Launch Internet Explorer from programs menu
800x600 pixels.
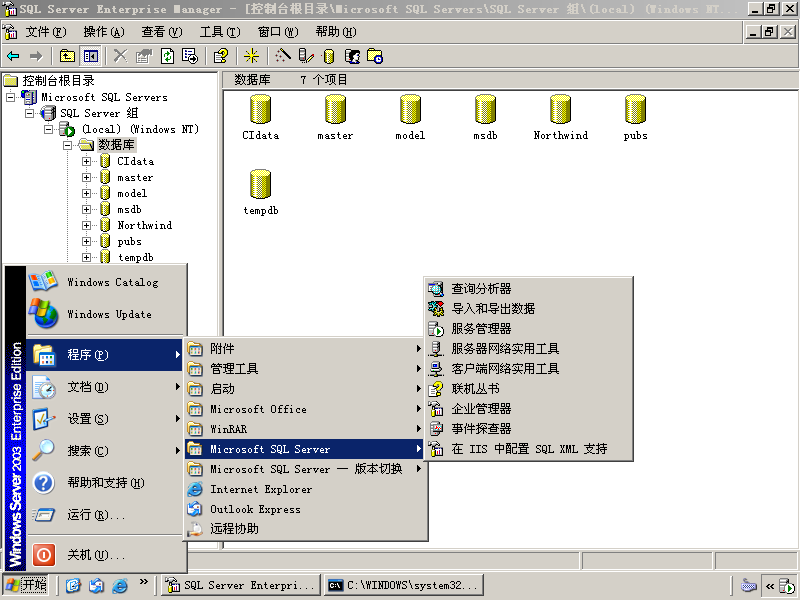[x=305, y=489]
